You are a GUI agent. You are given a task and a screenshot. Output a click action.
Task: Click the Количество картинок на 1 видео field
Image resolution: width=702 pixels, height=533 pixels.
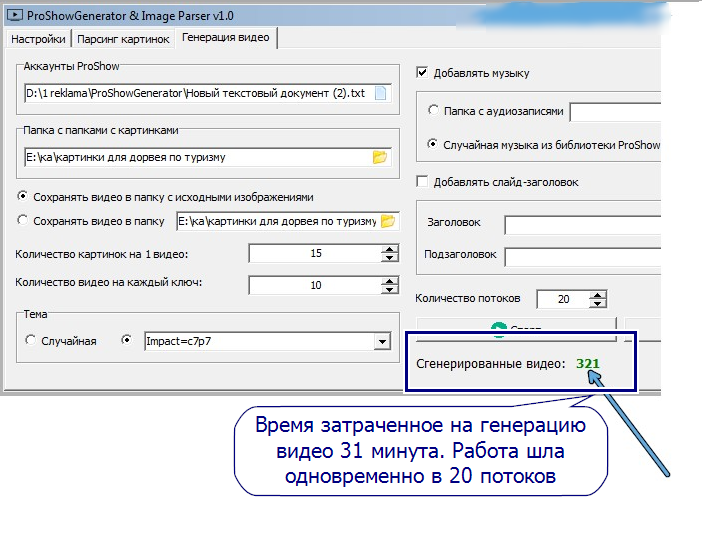(x=315, y=253)
